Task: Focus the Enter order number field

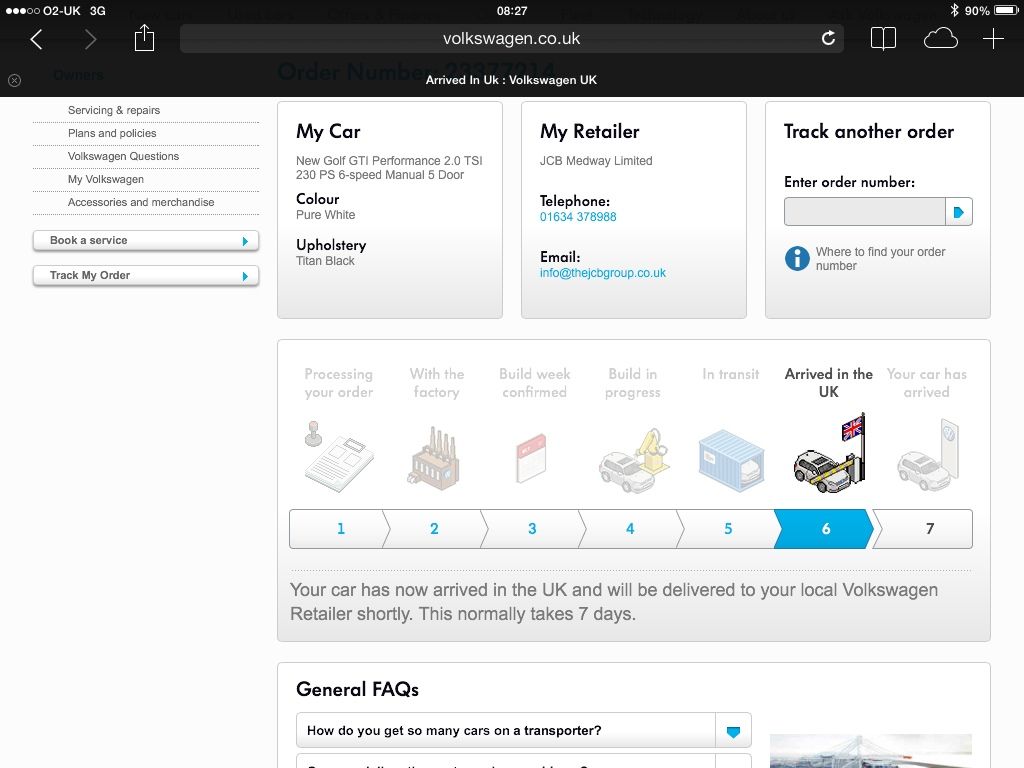Action: pos(865,212)
